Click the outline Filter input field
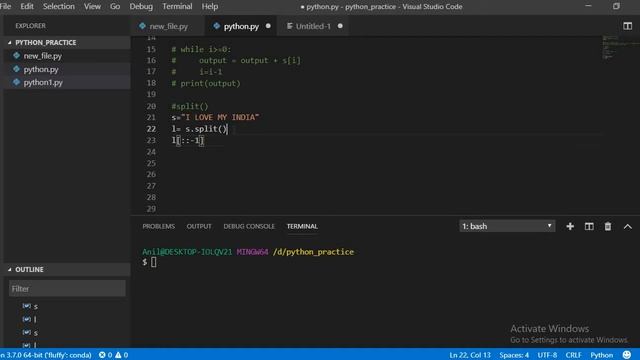The image size is (640, 360). tap(67, 289)
